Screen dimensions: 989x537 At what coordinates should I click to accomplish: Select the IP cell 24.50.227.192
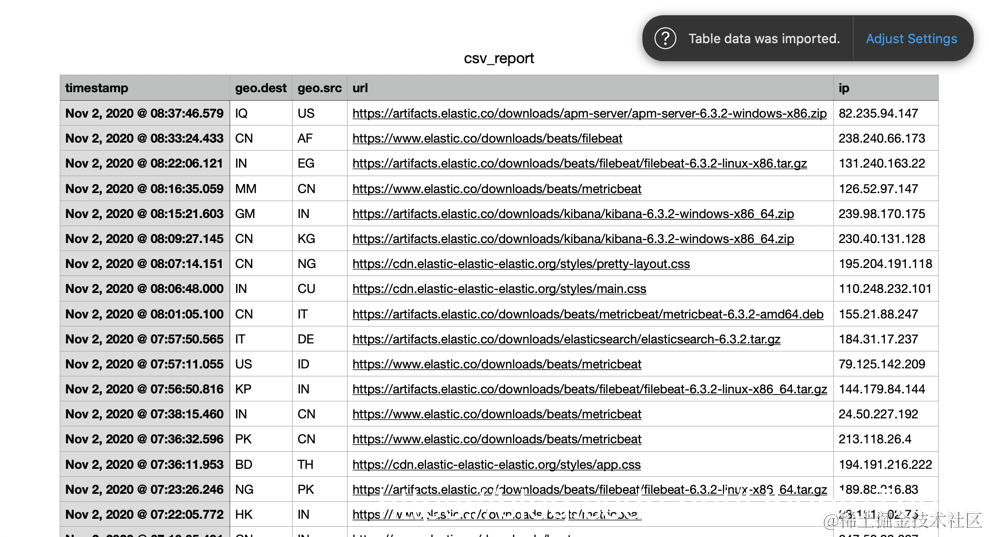click(x=886, y=414)
